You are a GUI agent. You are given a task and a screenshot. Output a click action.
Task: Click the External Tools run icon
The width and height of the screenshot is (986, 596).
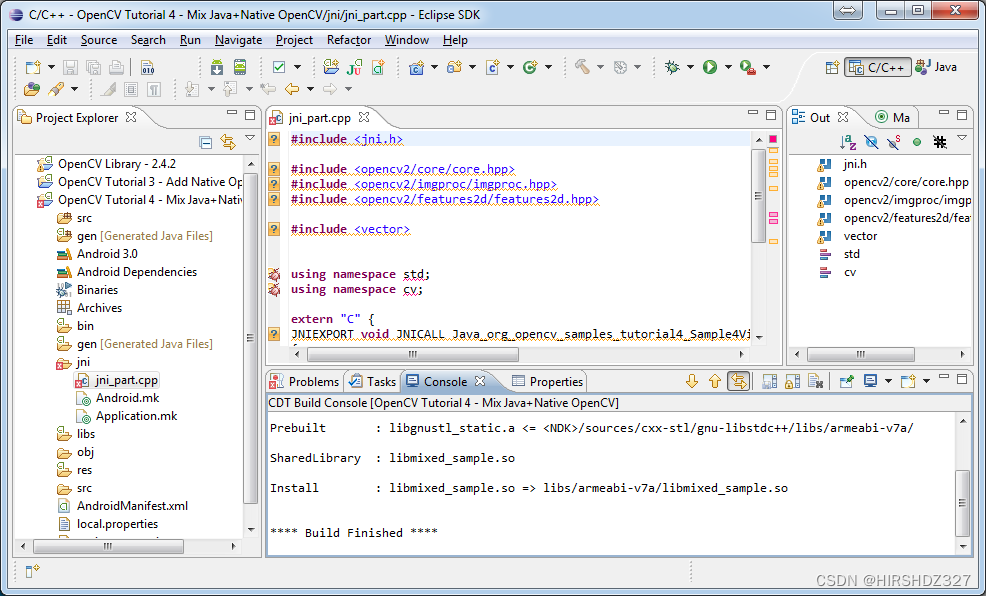click(x=748, y=67)
